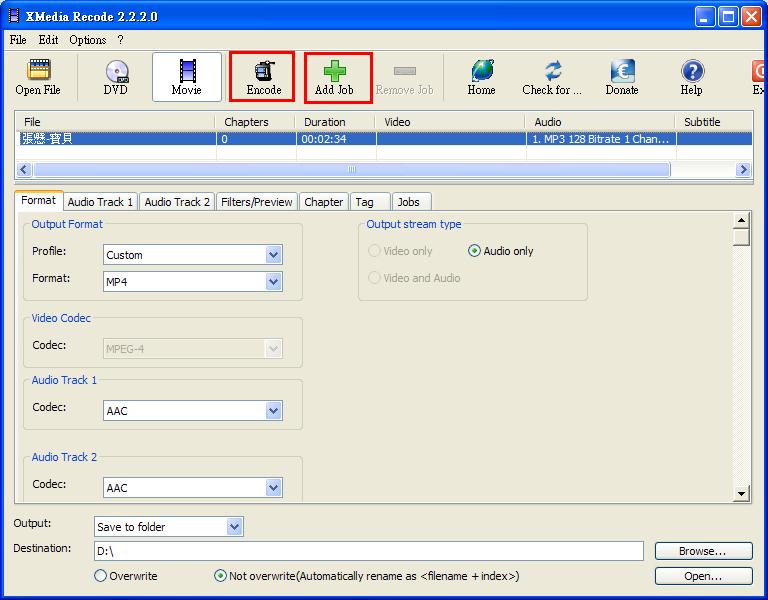This screenshot has height=600, width=768.
Task: Select the Audio only radio button
Action: click(474, 251)
